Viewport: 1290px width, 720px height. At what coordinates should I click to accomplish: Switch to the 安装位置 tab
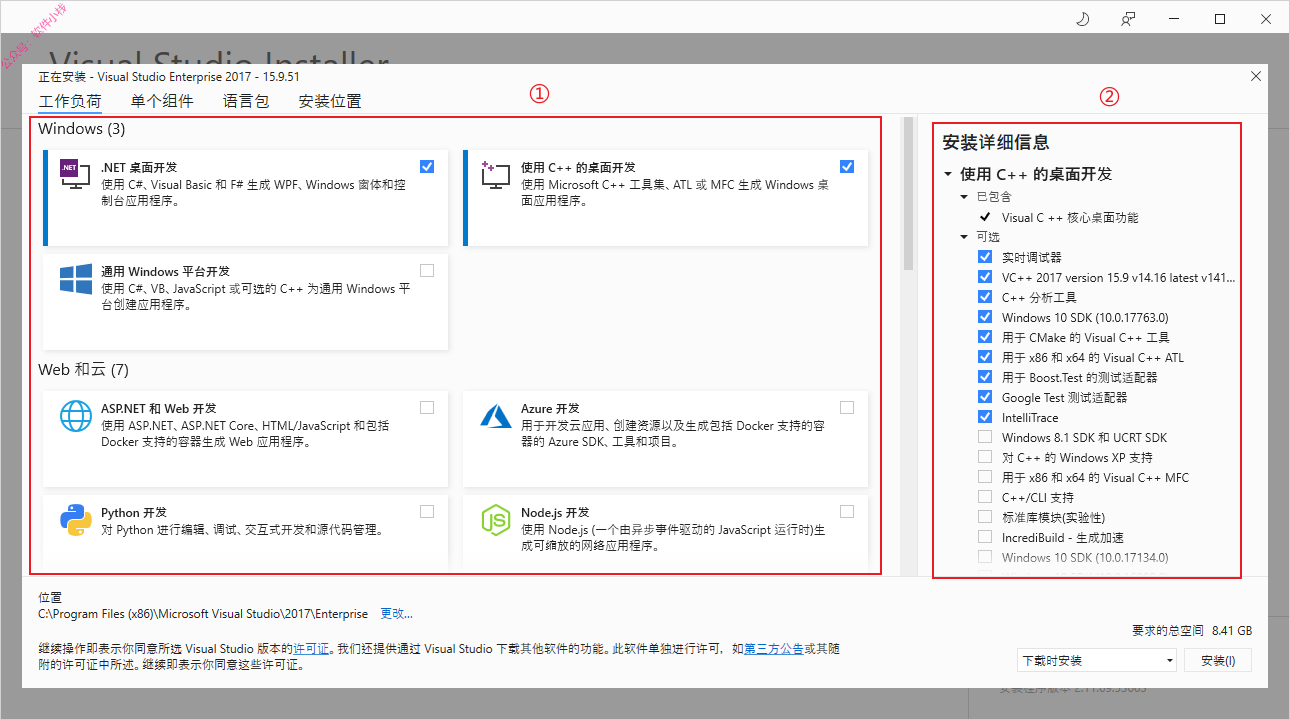click(x=330, y=101)
